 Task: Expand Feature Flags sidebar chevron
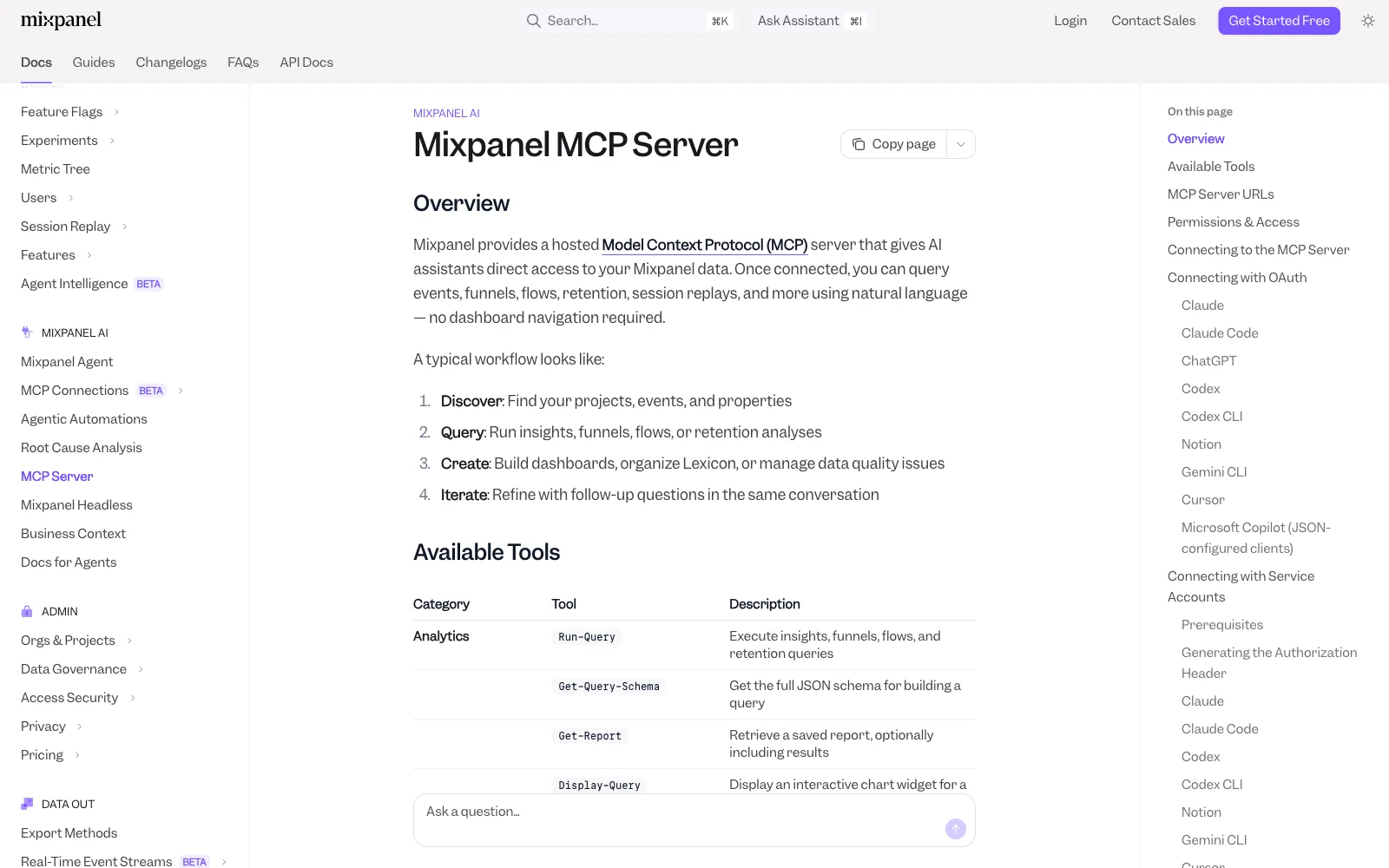(116, 112)
